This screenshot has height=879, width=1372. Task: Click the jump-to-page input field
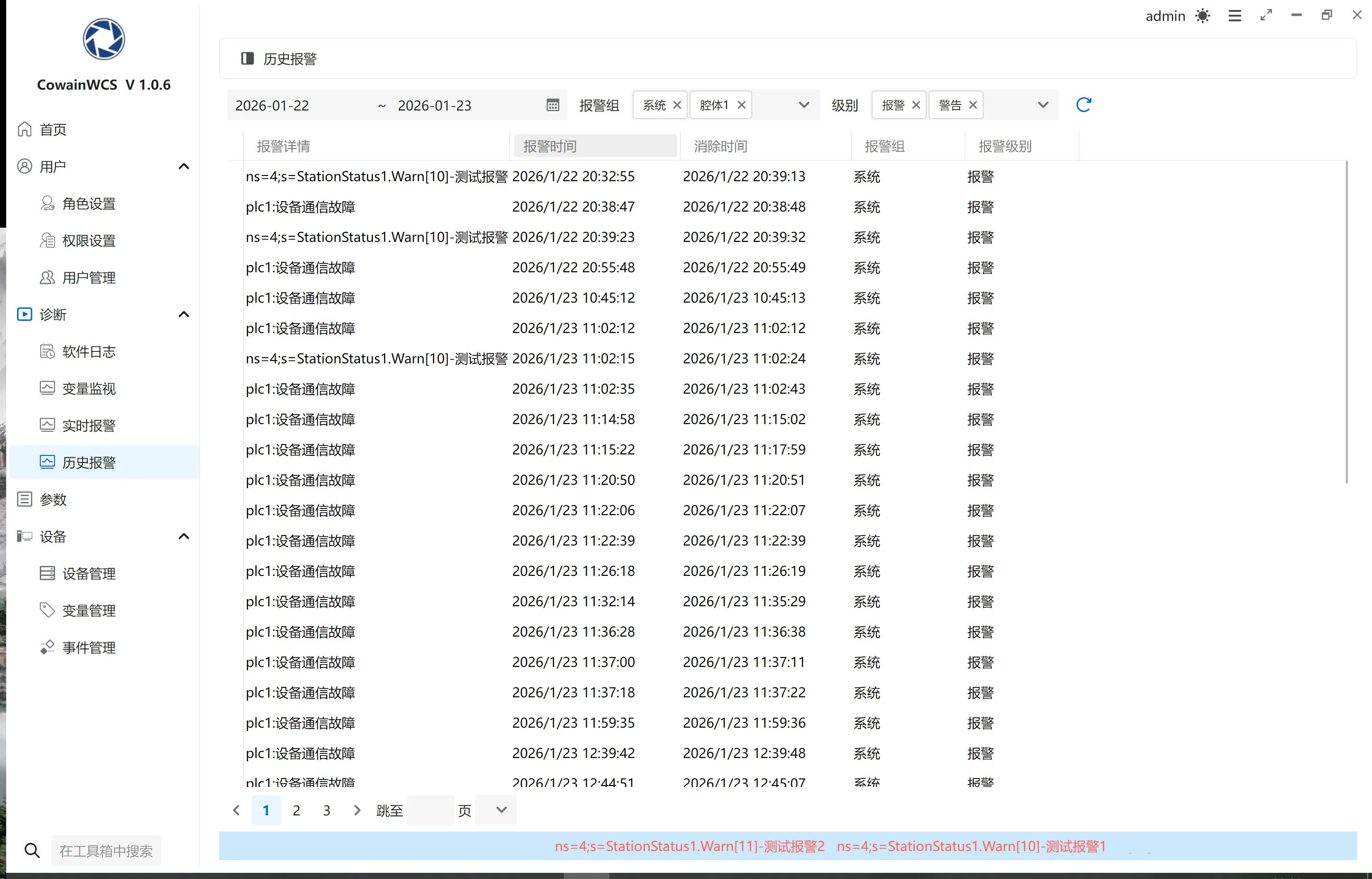tap(431, 811)
